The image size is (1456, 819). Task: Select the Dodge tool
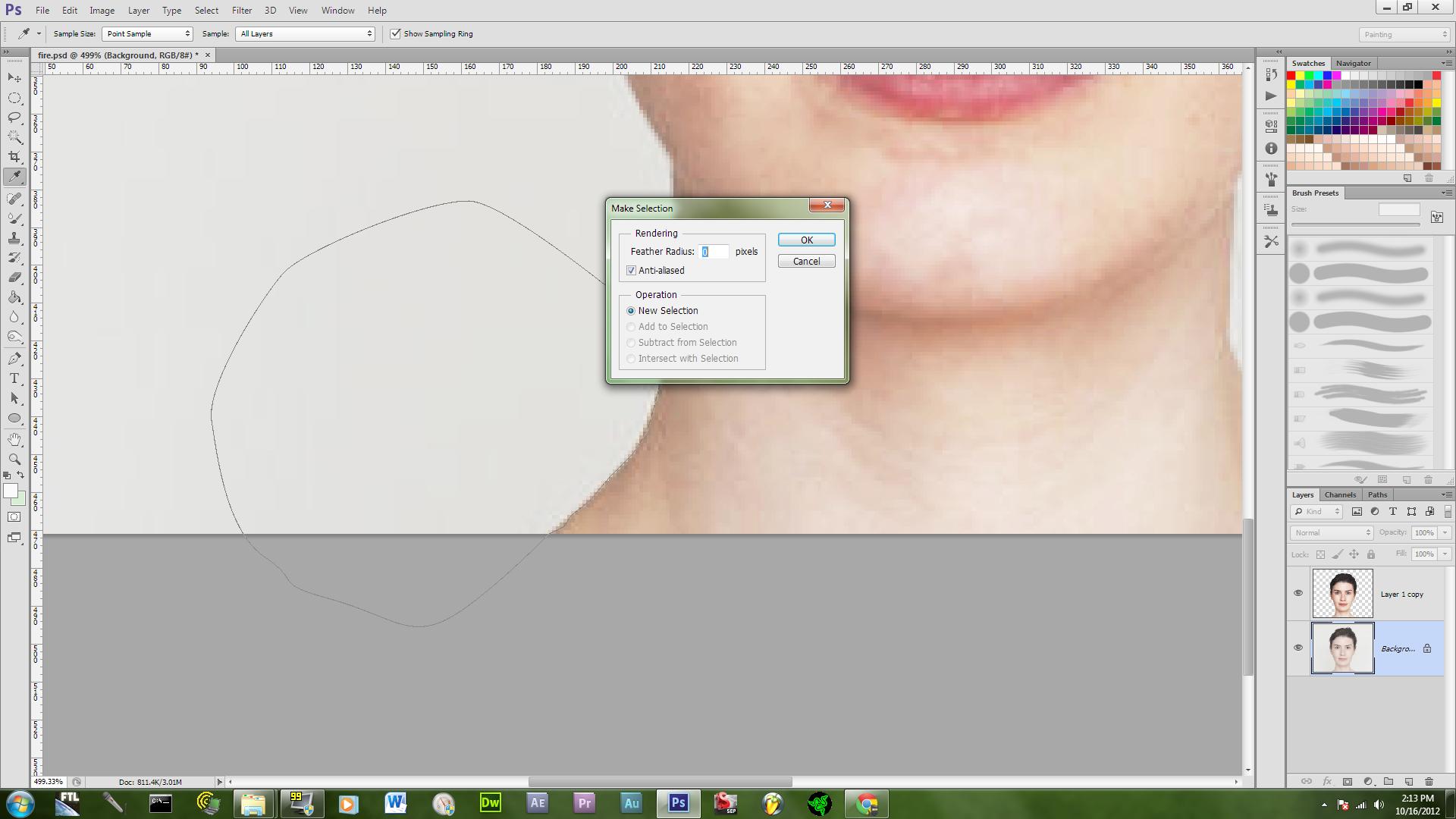tap(14, 337)
